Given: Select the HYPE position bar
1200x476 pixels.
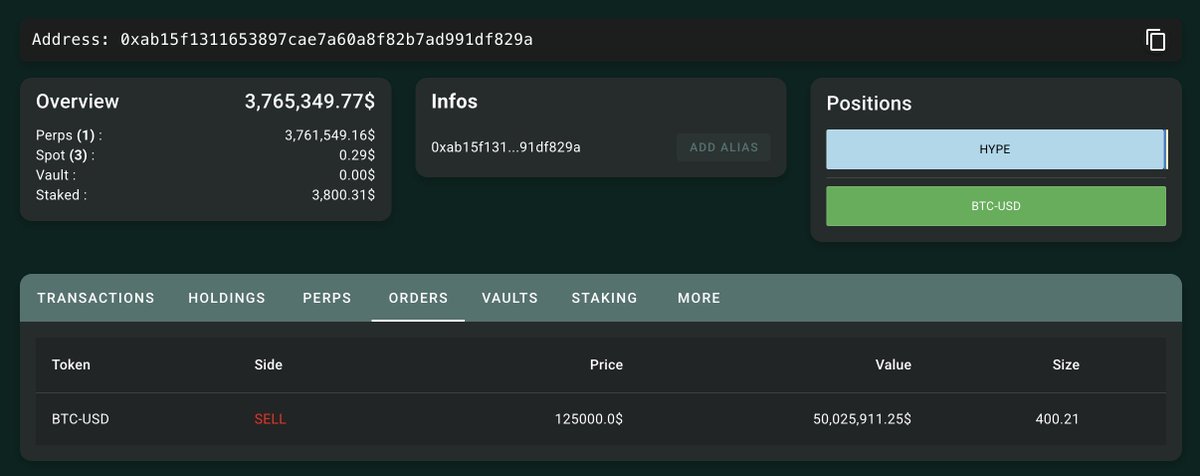Looking at the screenshot, I should [x=996, y=148].
